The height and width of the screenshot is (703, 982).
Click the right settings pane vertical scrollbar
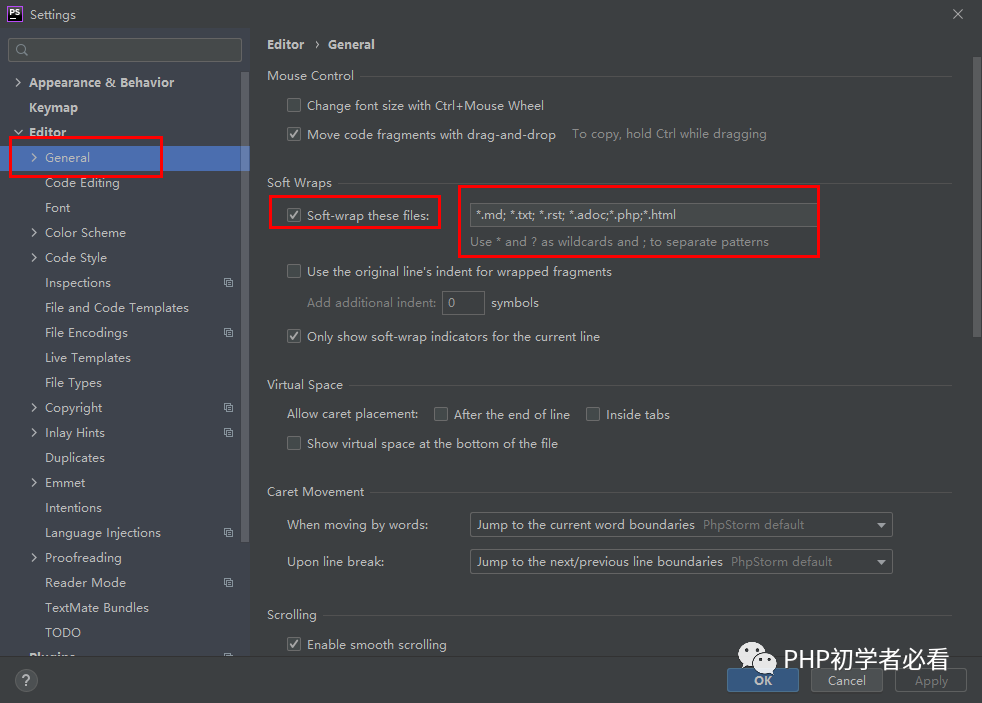tap(976, 197)
